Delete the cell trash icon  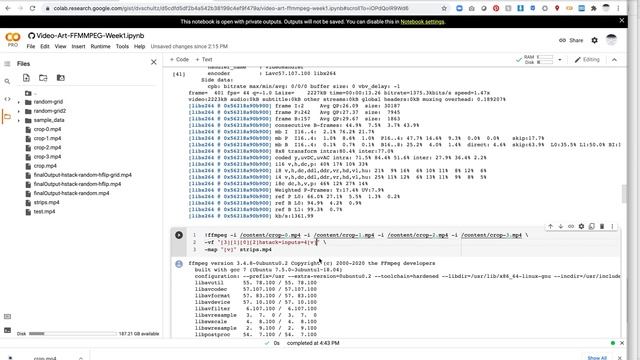tap(602, 226)
